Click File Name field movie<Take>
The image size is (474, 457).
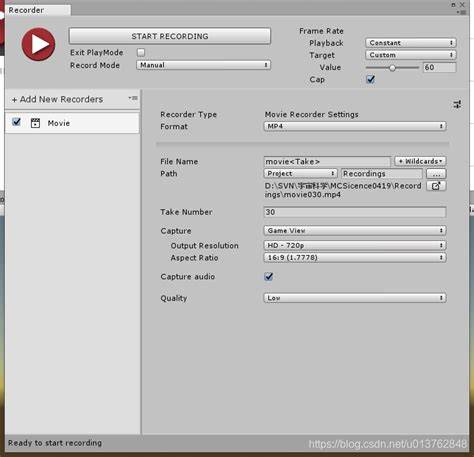[x=327, y=162]
